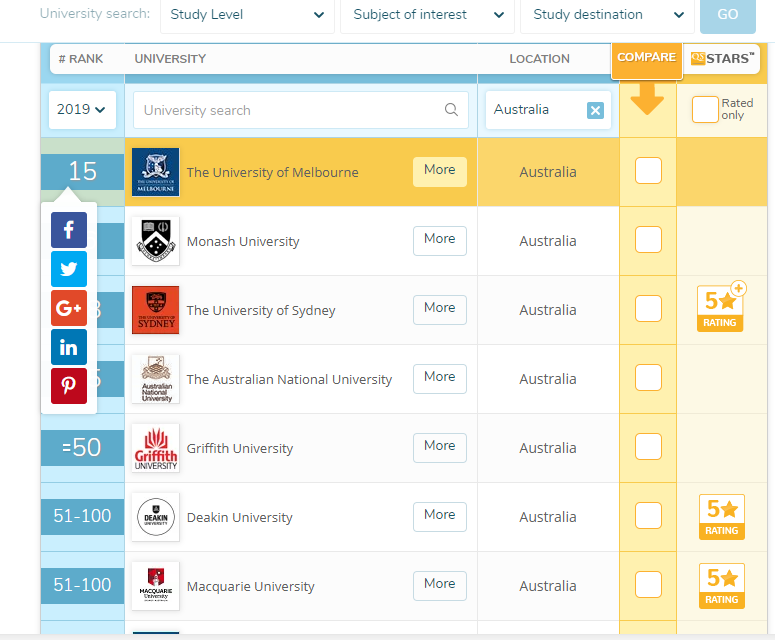775x640 pixels.
Task: View Deakin's 5 star rating badge
Action: (722, 517)
